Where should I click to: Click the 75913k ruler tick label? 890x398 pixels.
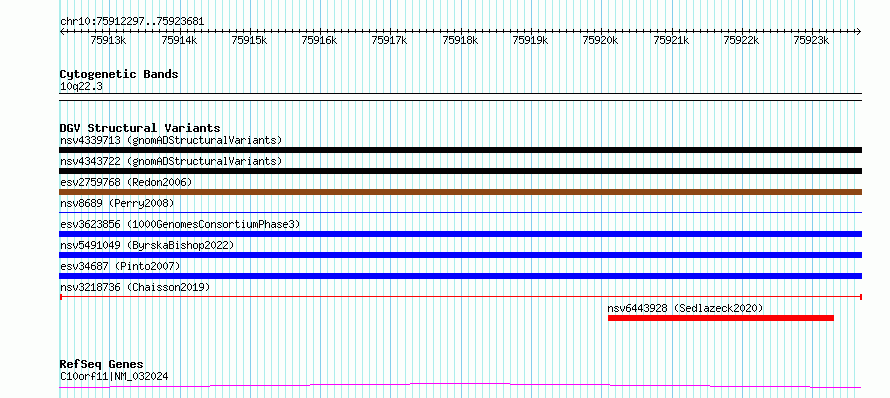point(108,40)
